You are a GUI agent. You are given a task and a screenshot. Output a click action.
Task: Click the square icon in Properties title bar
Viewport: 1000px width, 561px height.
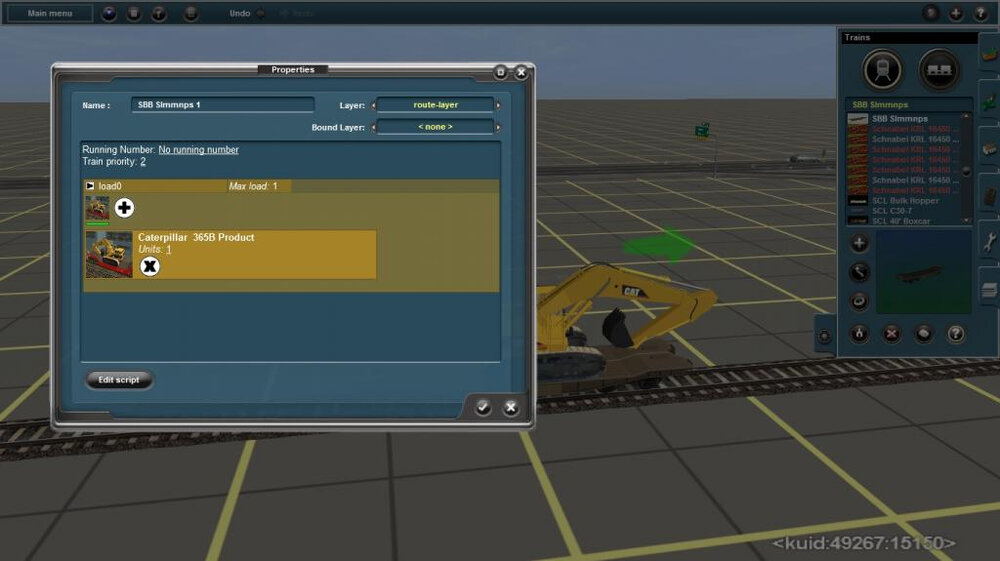[501, 72]
